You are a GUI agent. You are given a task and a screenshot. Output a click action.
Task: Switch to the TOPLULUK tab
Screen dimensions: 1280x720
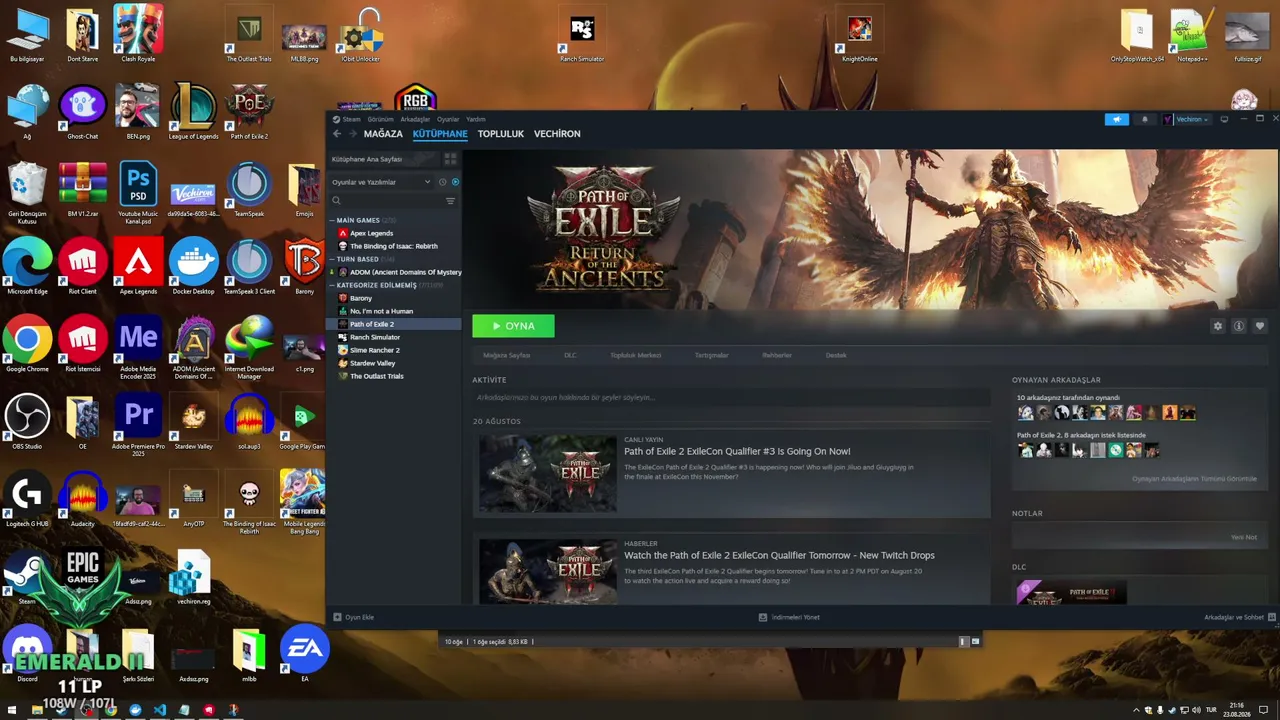(501, 134)
